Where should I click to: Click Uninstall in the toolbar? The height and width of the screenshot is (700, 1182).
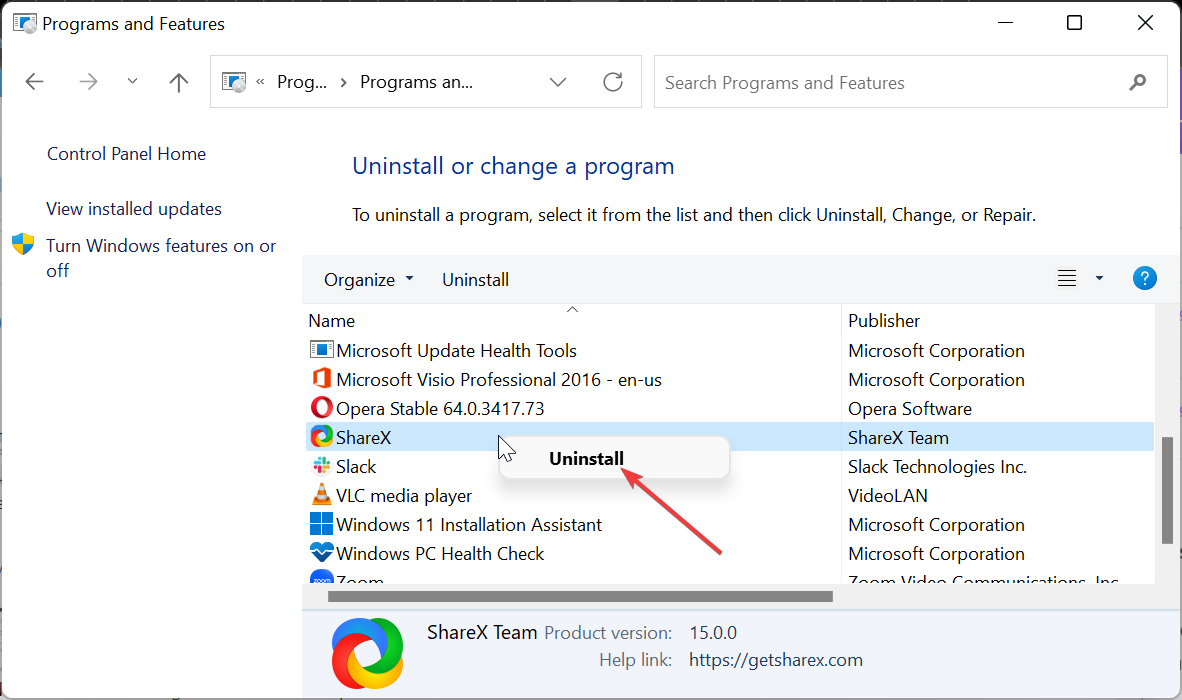tap(475, 280)
